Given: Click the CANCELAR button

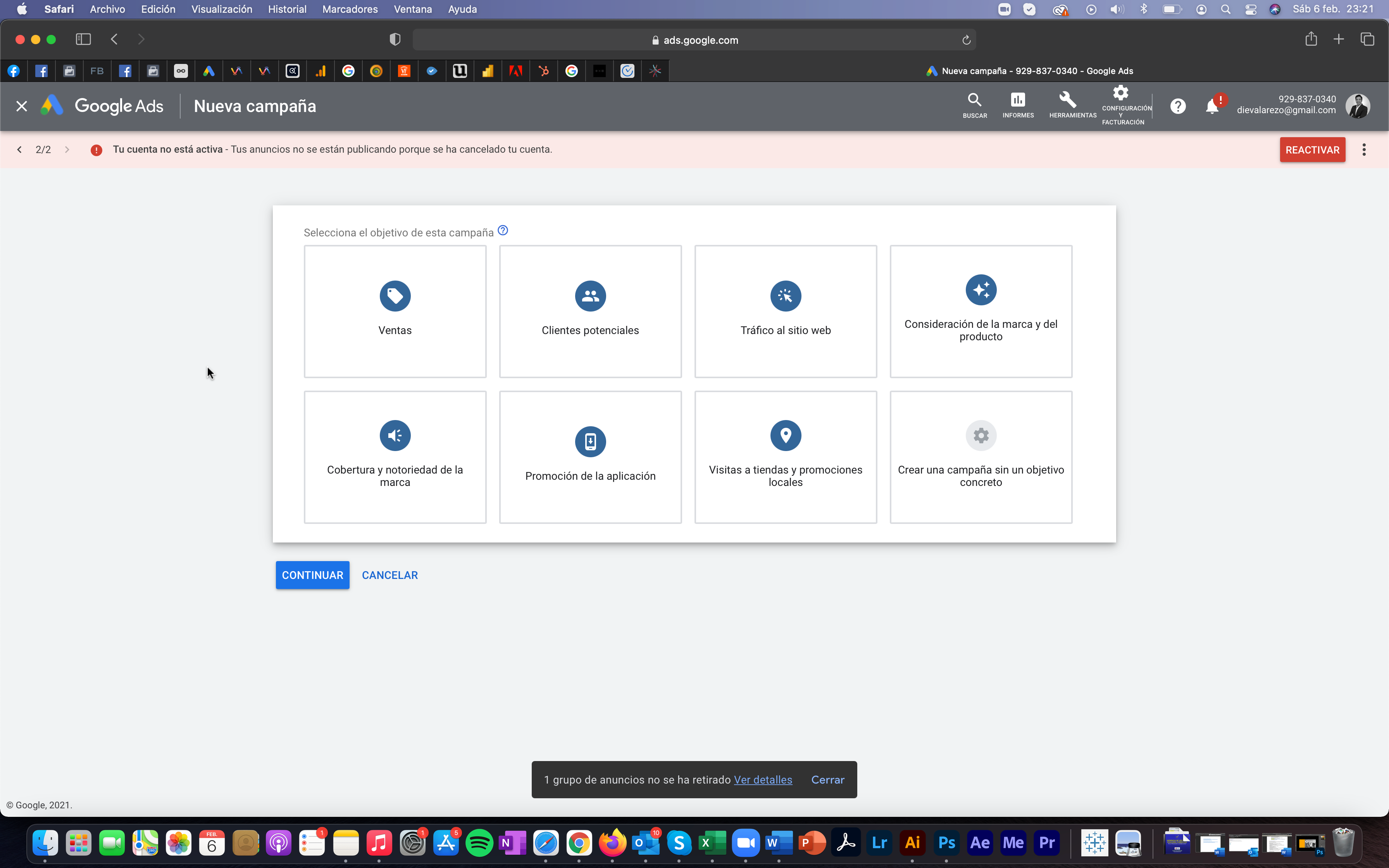Looking at the screenshot, I should tap(390, 575).
